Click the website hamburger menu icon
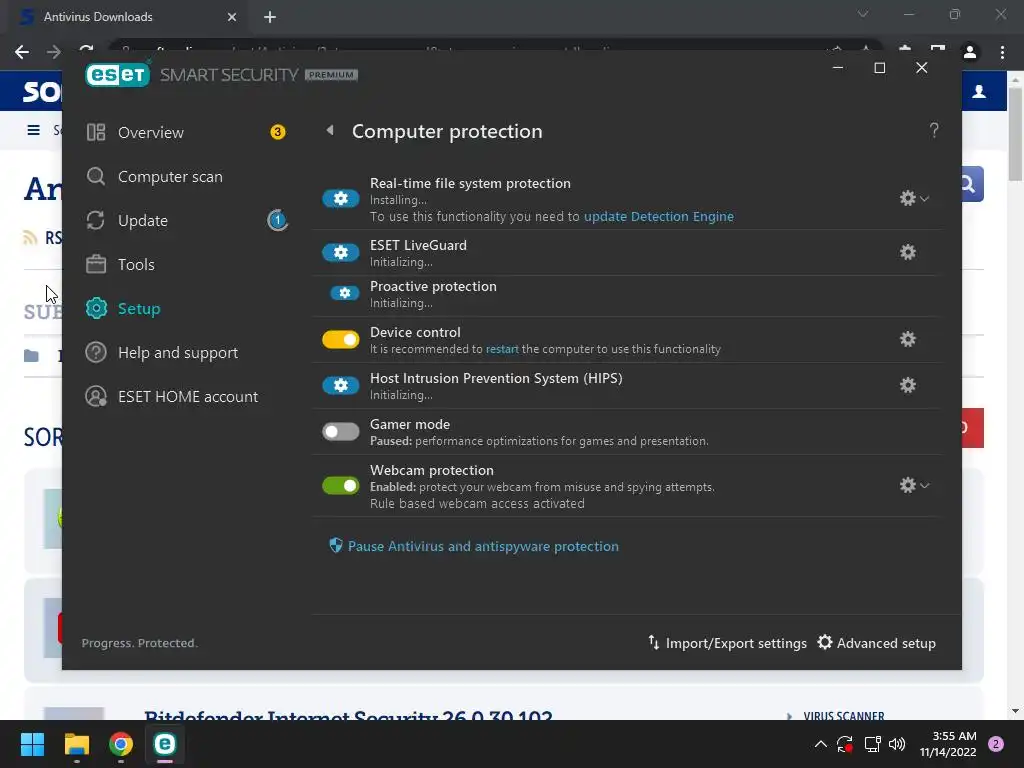1024x768 pixels. [x=33, y=130]
